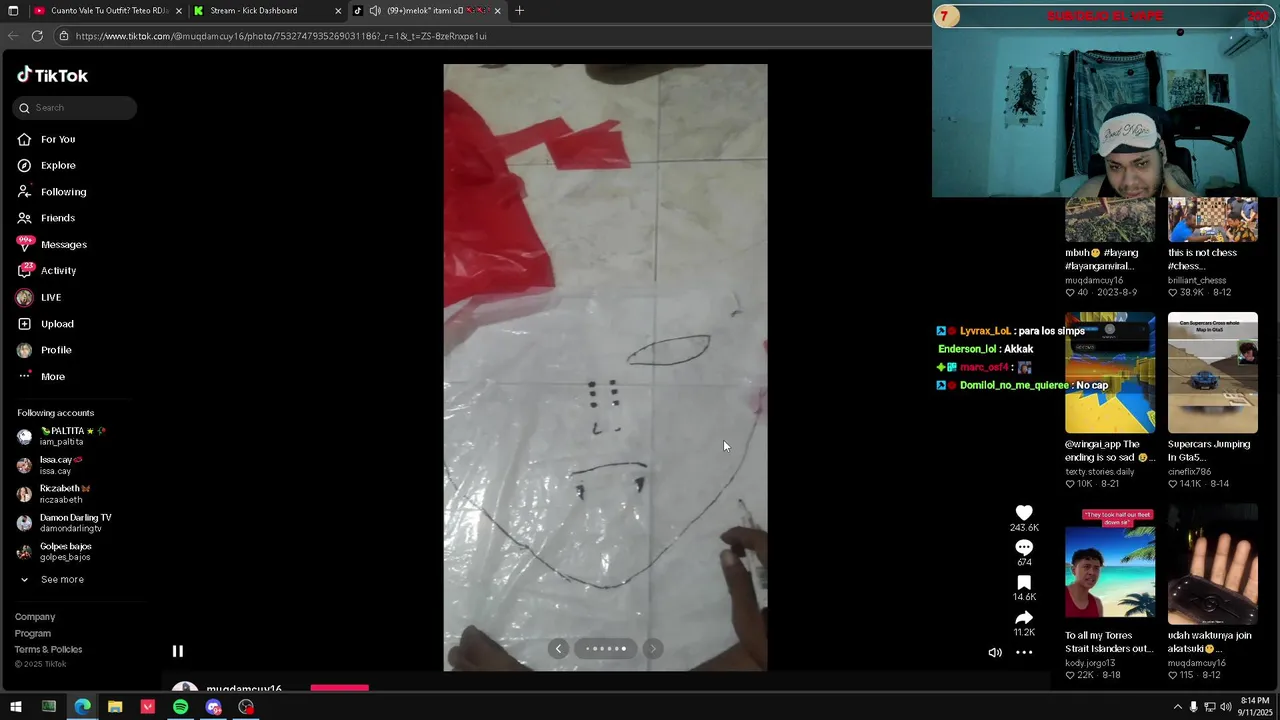Expand the Terms & Policies section
1280x720 pixels.
48,649
